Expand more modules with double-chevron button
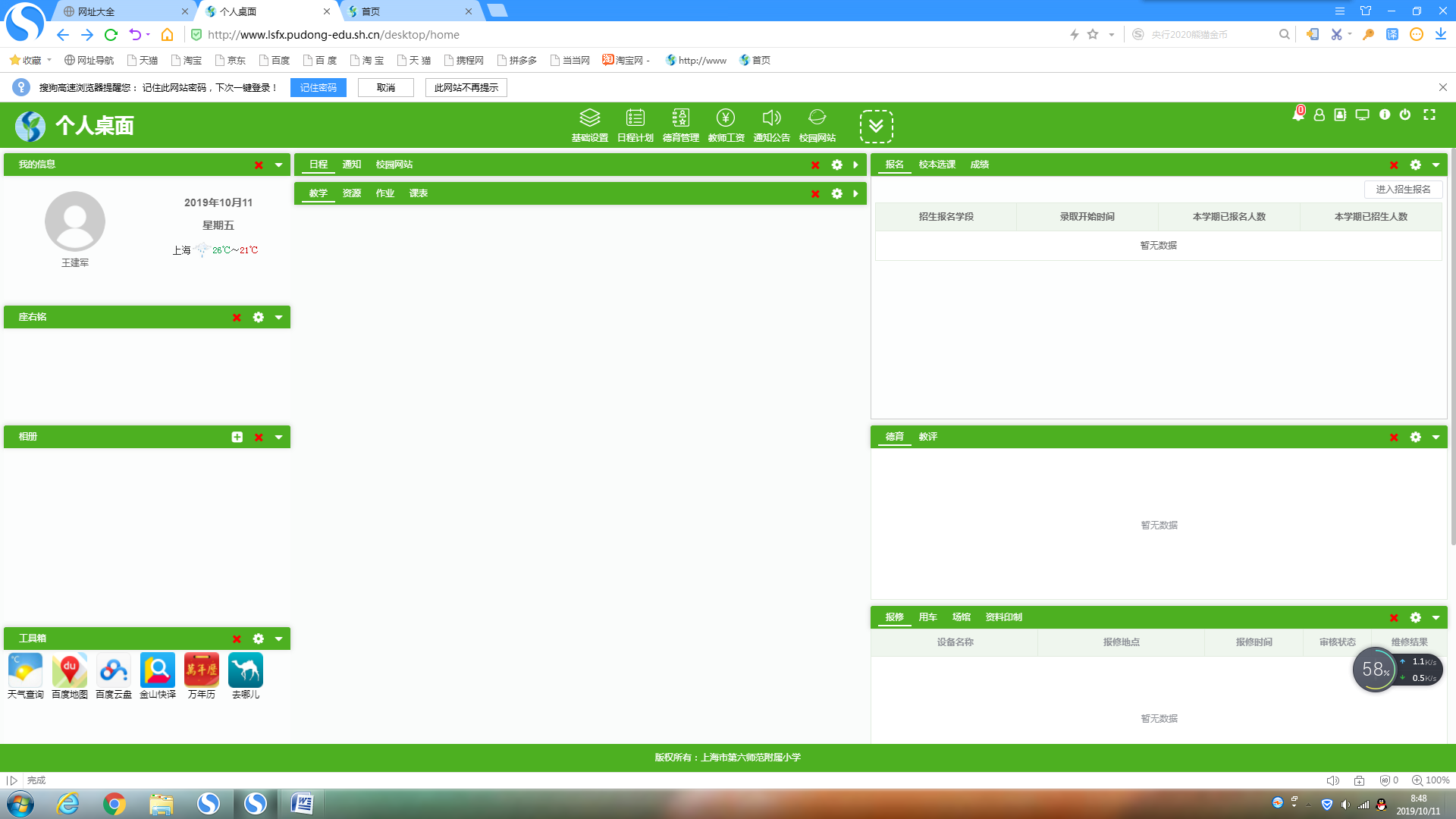1456x819 pixels. [876, 126]
